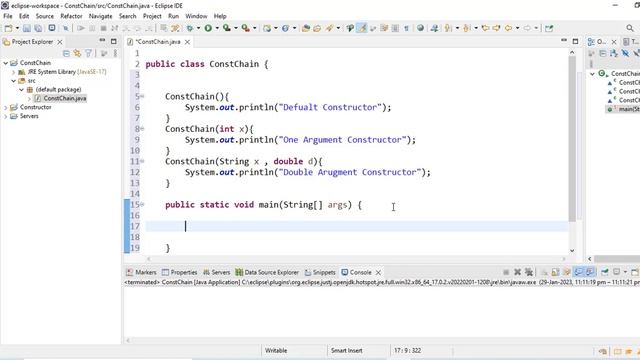Expand the JRE System Library node
Screen dimensions: 640x360
click(13, 72)
